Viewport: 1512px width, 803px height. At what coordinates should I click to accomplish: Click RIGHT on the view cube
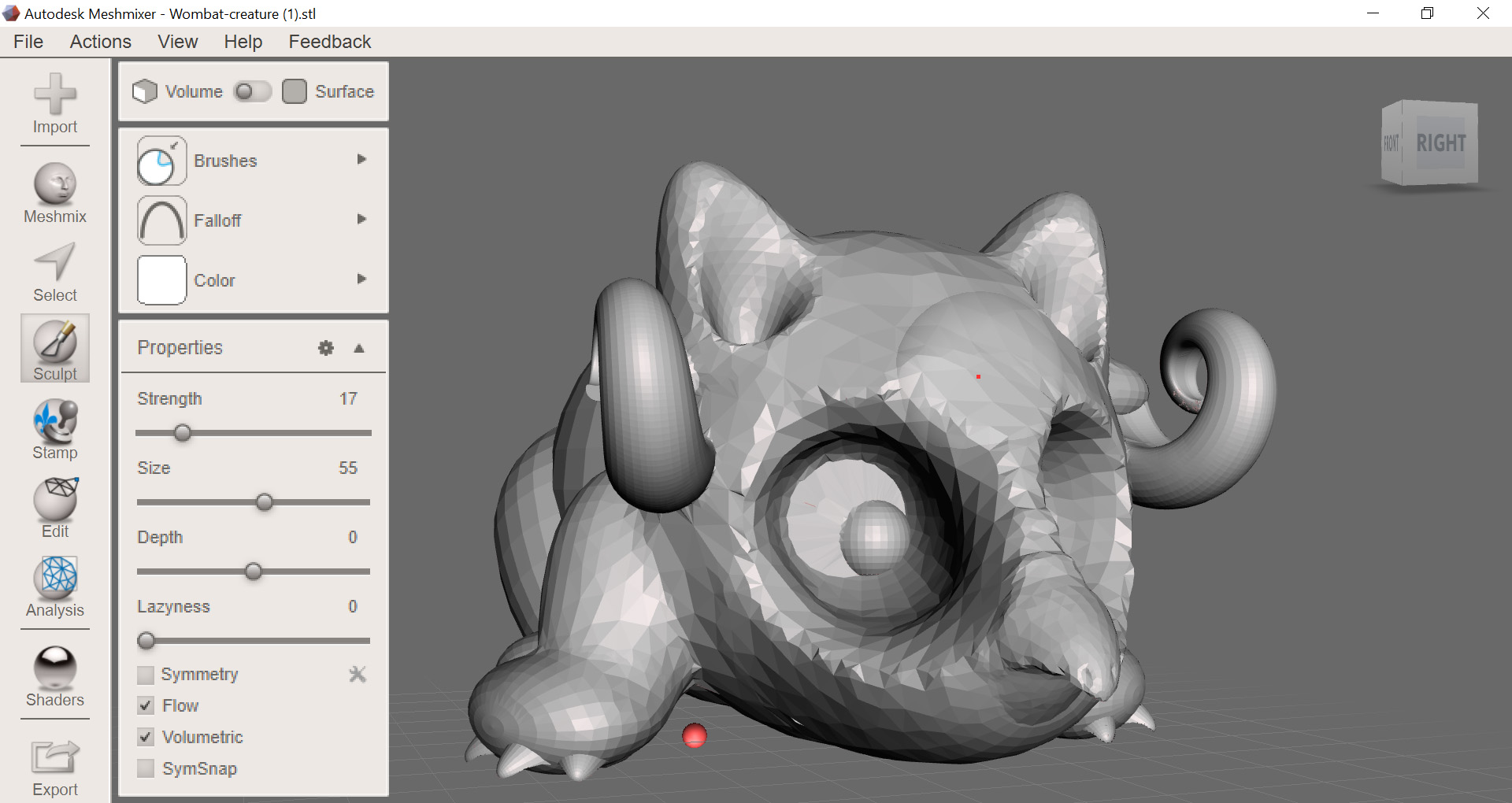[1442, 142]
